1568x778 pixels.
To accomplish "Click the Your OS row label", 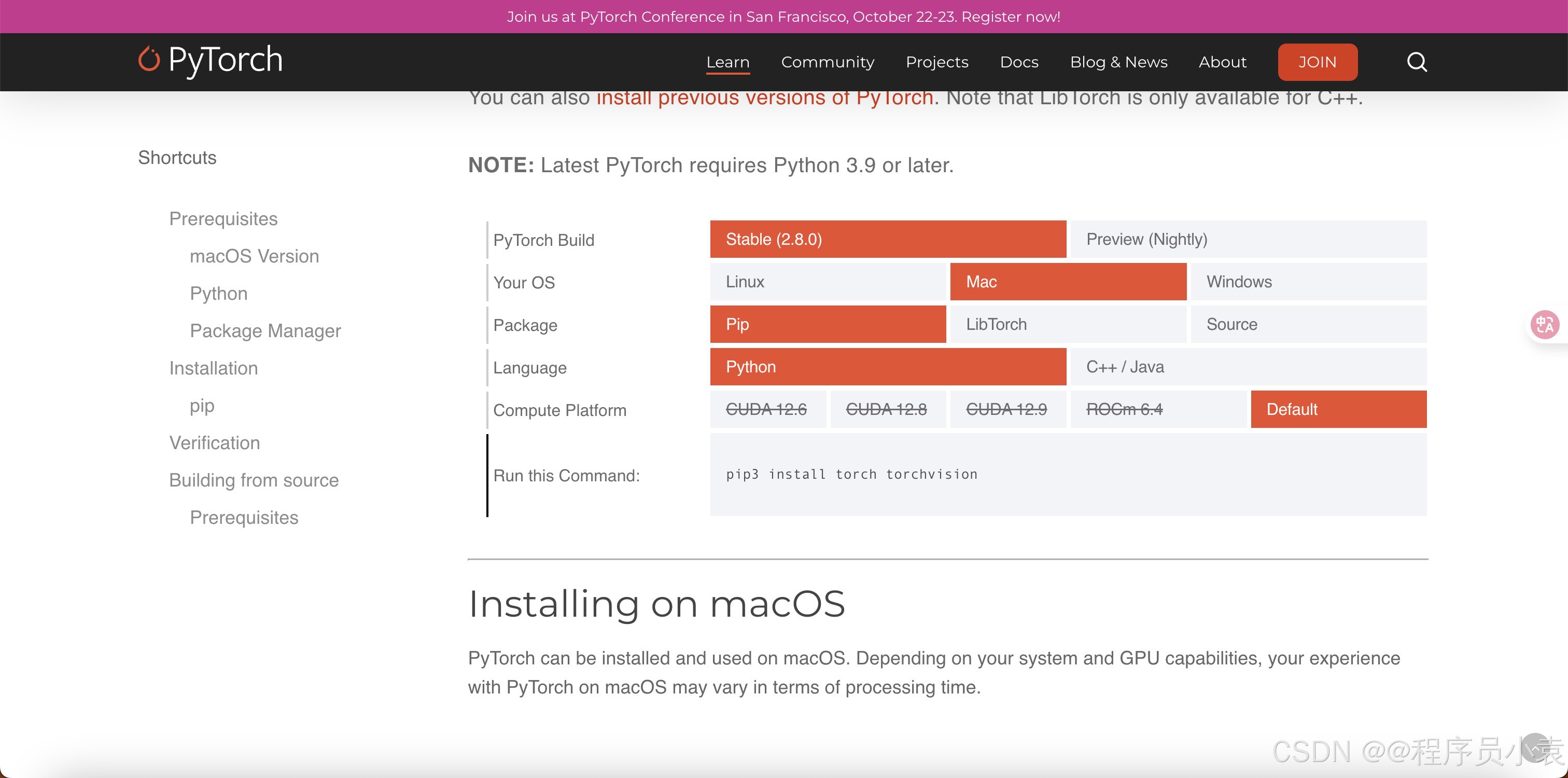I will click(524, 283).
